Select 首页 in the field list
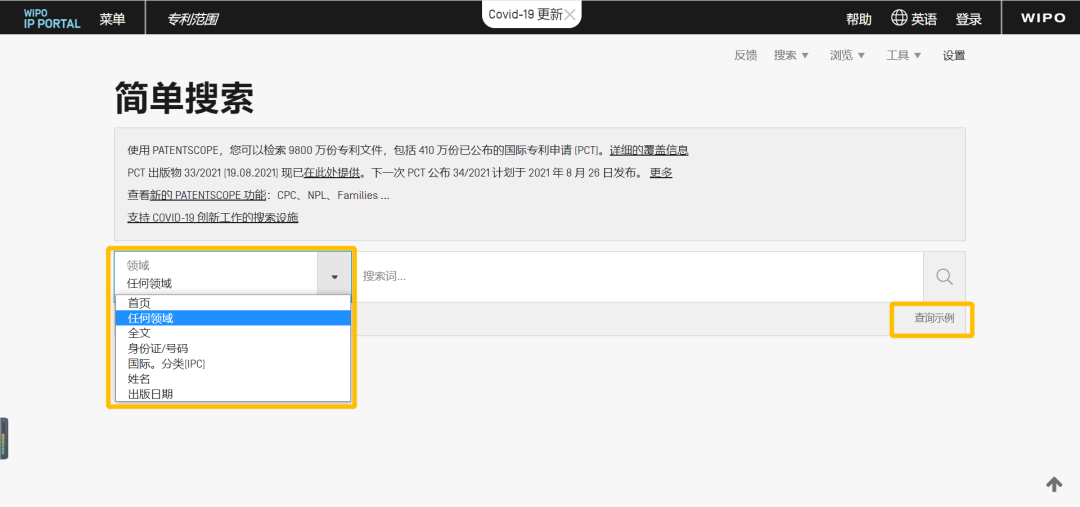The height and width of the screenshot is (507, 1080). click(233, 303)
